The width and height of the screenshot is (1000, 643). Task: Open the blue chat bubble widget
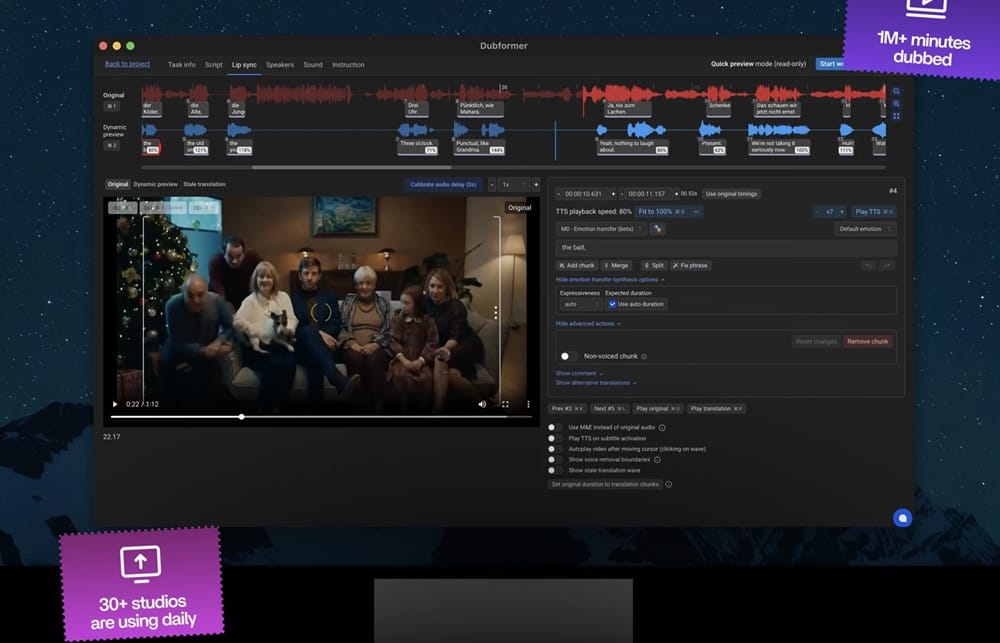[901, 517]
